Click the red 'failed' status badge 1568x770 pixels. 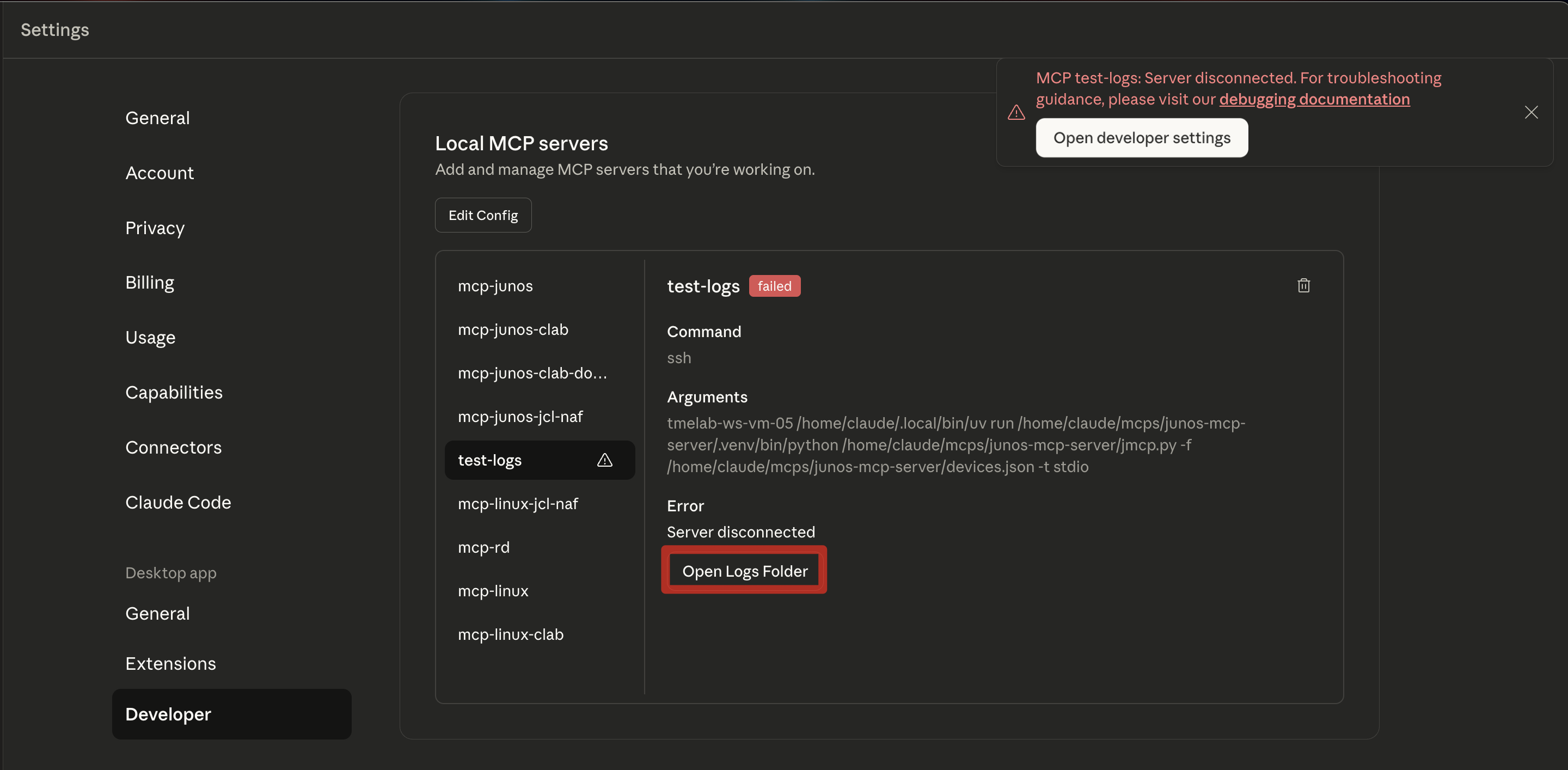click(774, 286)
